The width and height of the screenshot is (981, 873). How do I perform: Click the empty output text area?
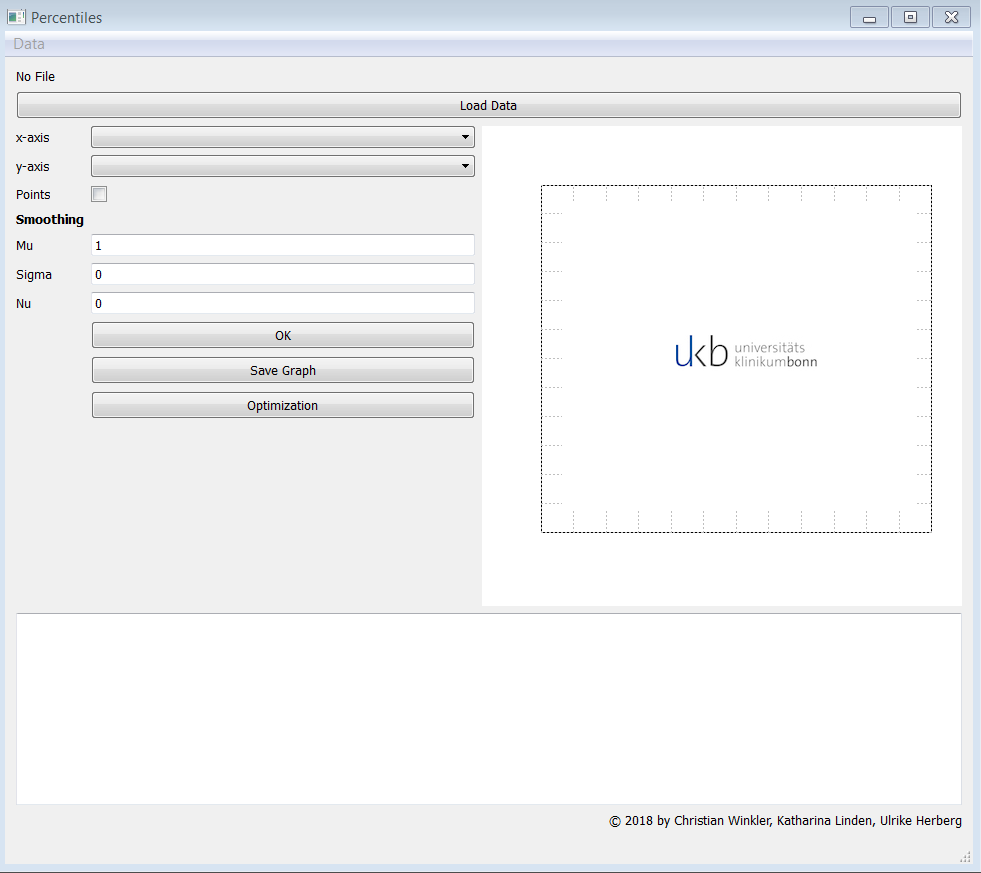(489, 708)
